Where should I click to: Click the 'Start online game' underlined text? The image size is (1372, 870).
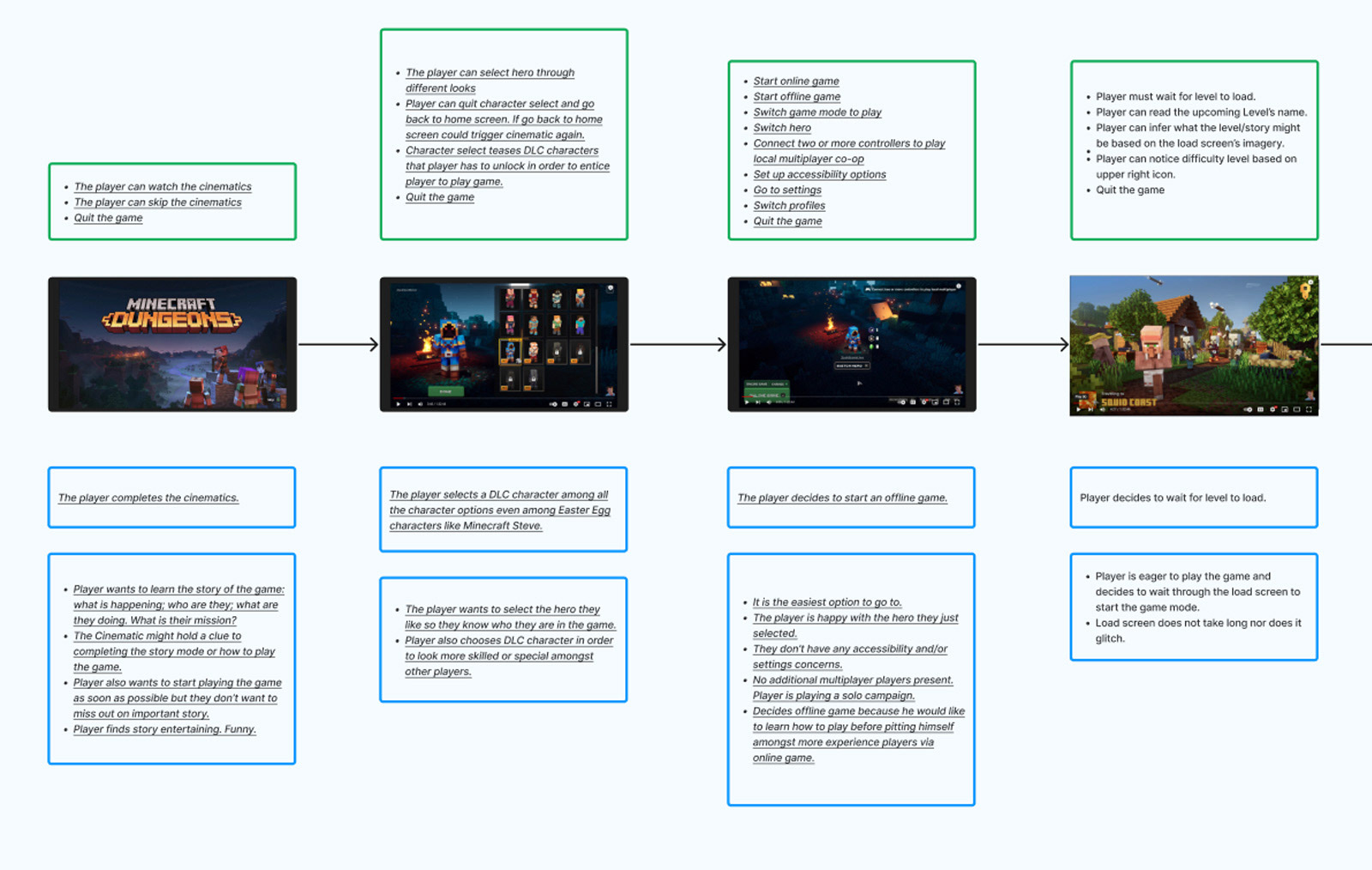coord(796,81)
